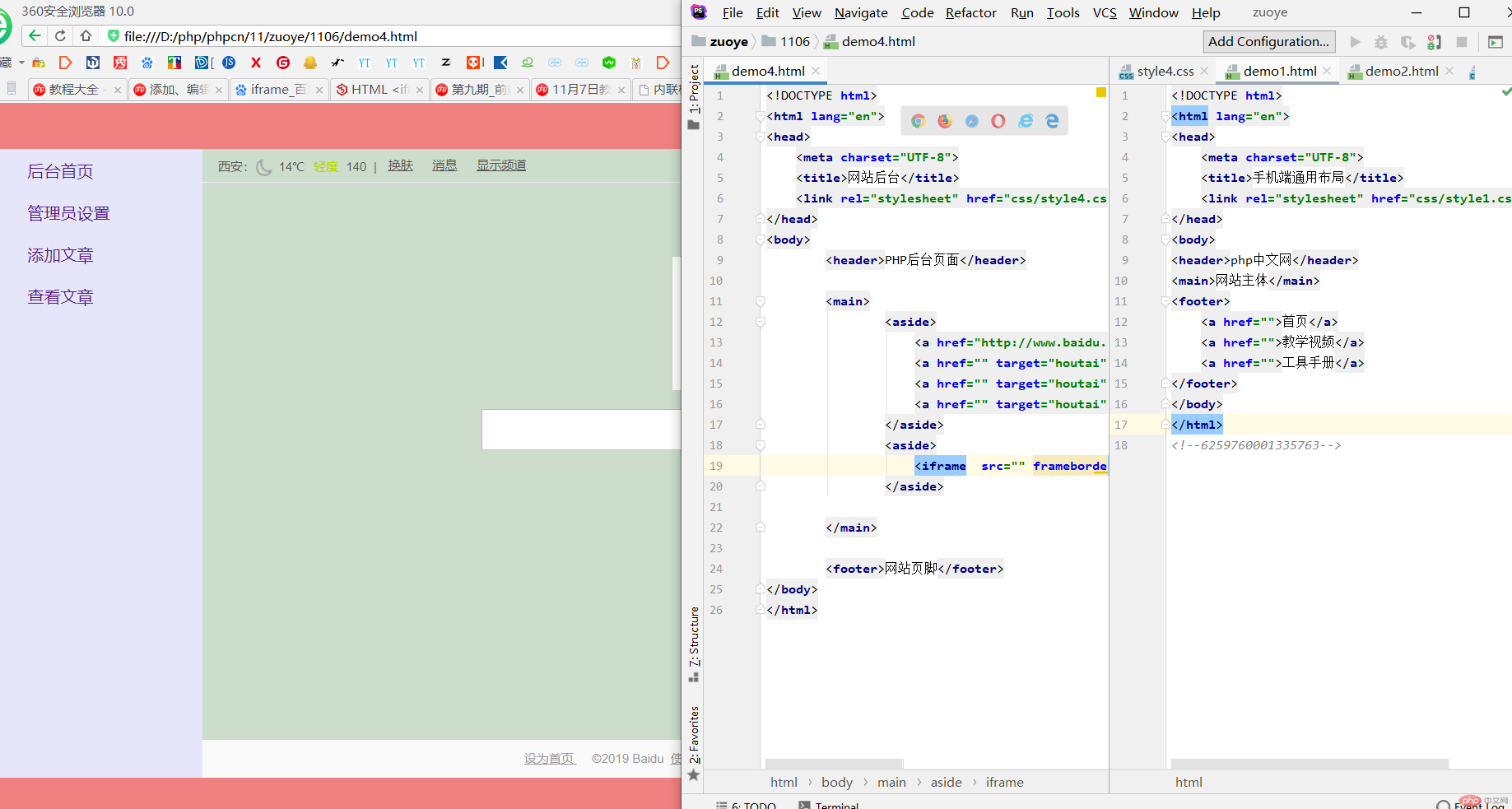The image size is (1512, 809).
Task: Click the 换肤 link in iframe header
Action: (x=400, y=165)
